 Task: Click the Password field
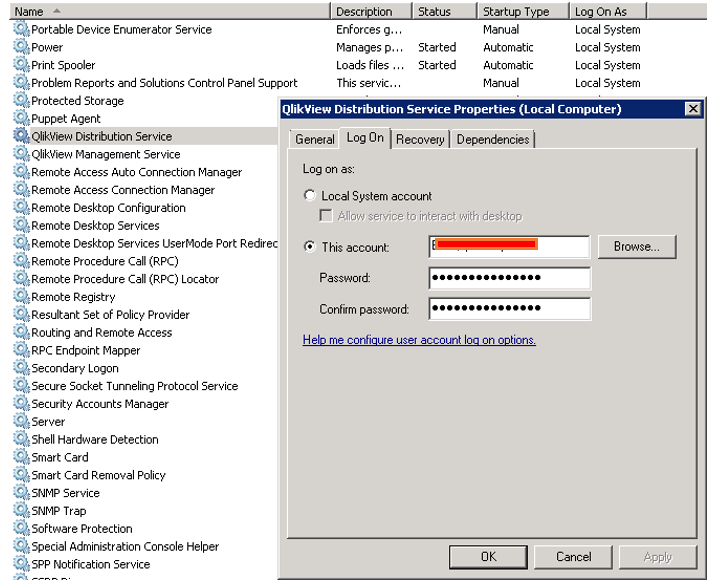509,277
